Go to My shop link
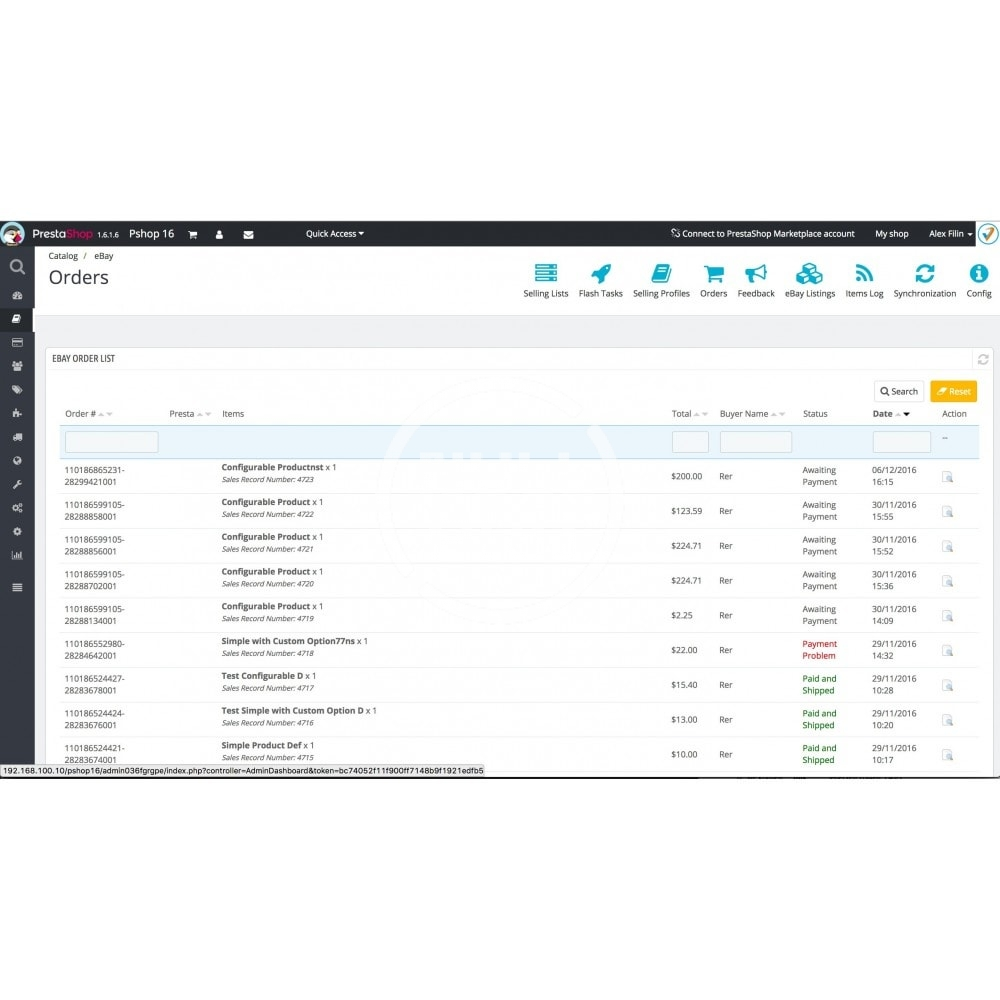 (891, 234)
